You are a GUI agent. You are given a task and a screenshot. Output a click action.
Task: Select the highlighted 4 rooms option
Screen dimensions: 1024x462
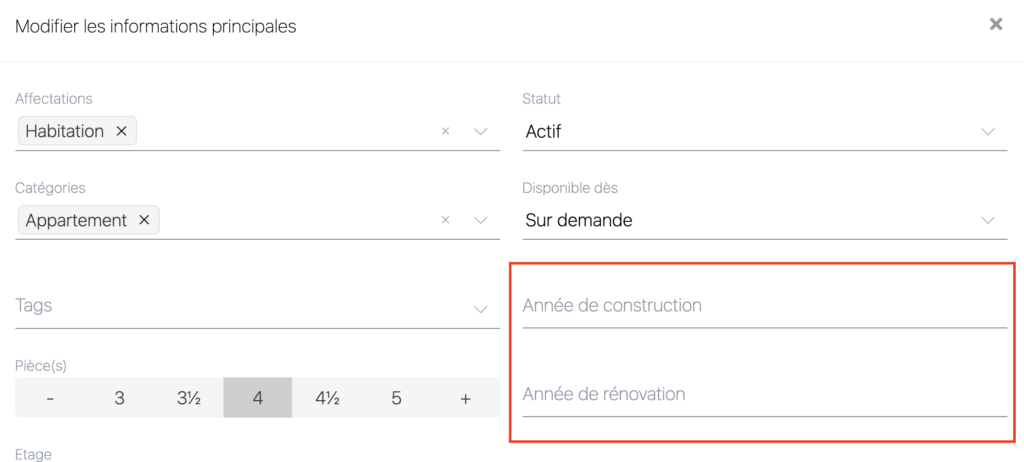[258, 398]
